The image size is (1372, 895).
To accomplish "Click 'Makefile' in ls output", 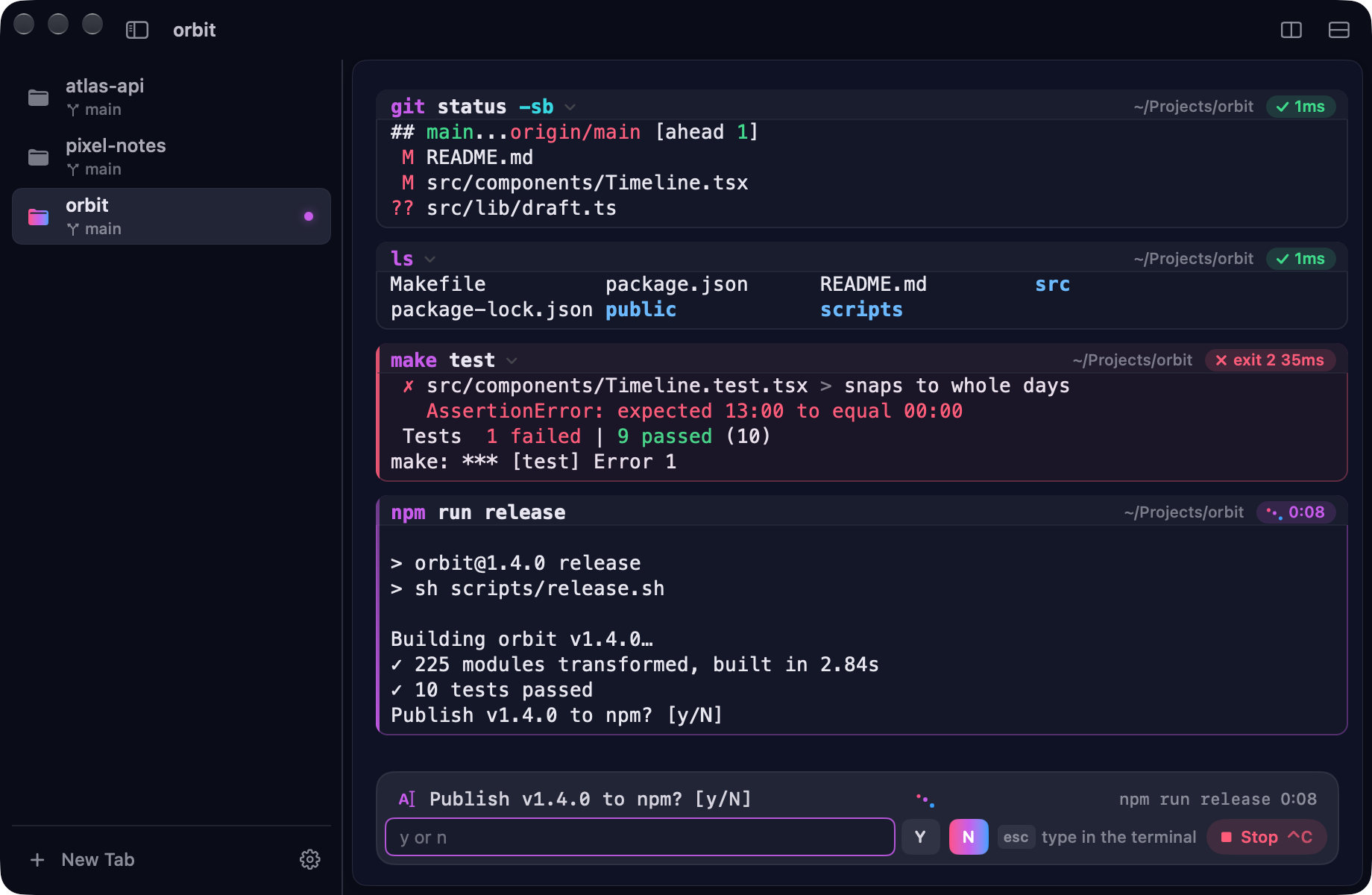I will 438,284.
